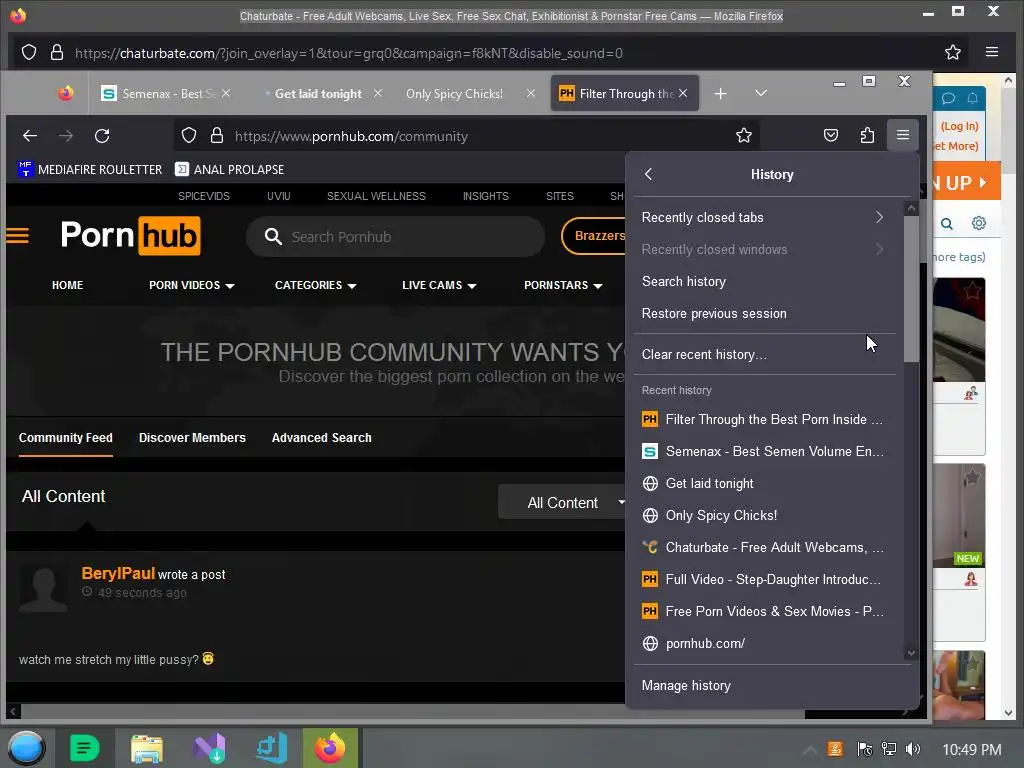The image size is (1024, 768).
Task: Toggle the front window application menu button
Action: point(903,135)
